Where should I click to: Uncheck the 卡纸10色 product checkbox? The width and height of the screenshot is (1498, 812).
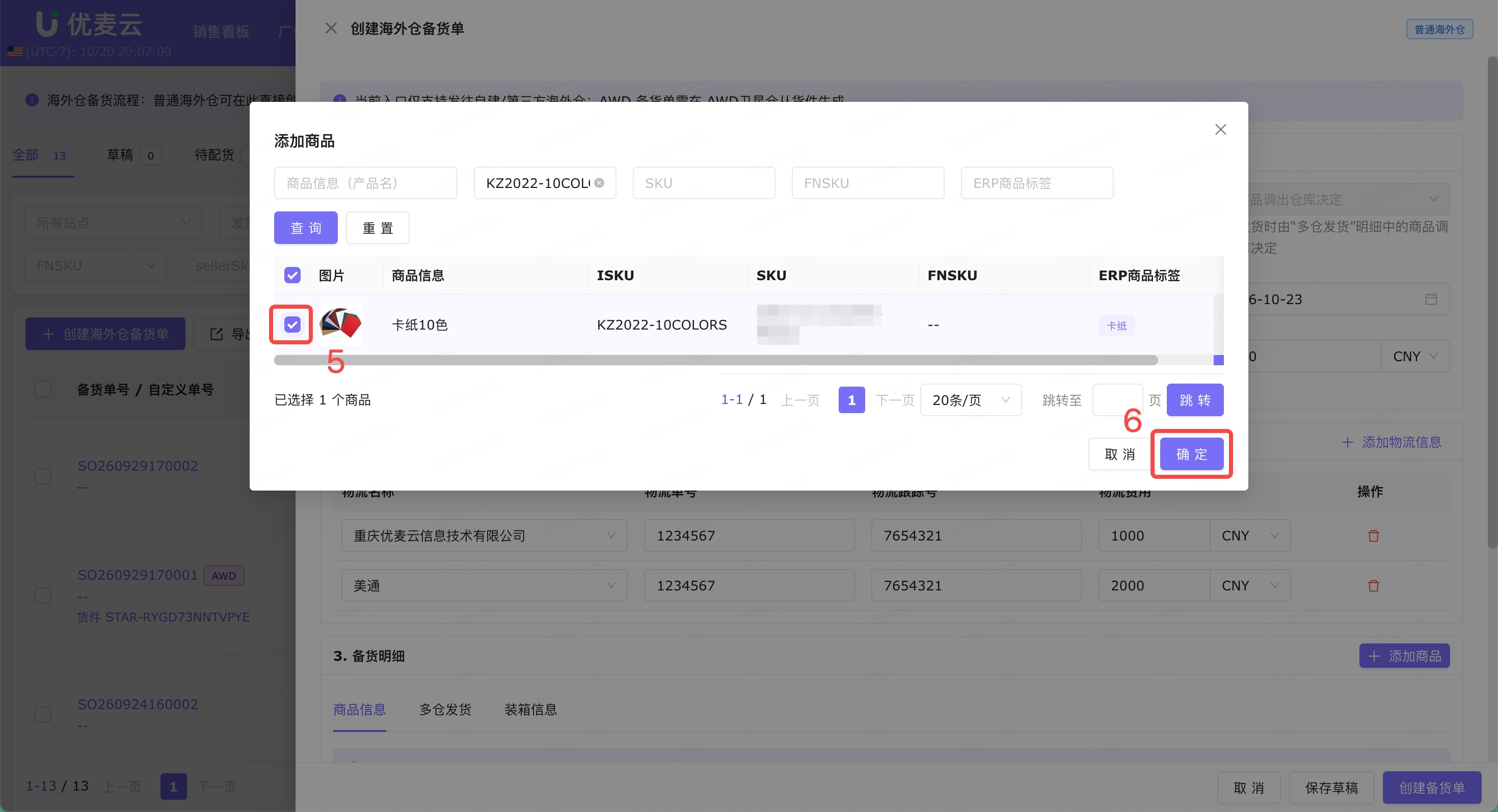point(292,324)
